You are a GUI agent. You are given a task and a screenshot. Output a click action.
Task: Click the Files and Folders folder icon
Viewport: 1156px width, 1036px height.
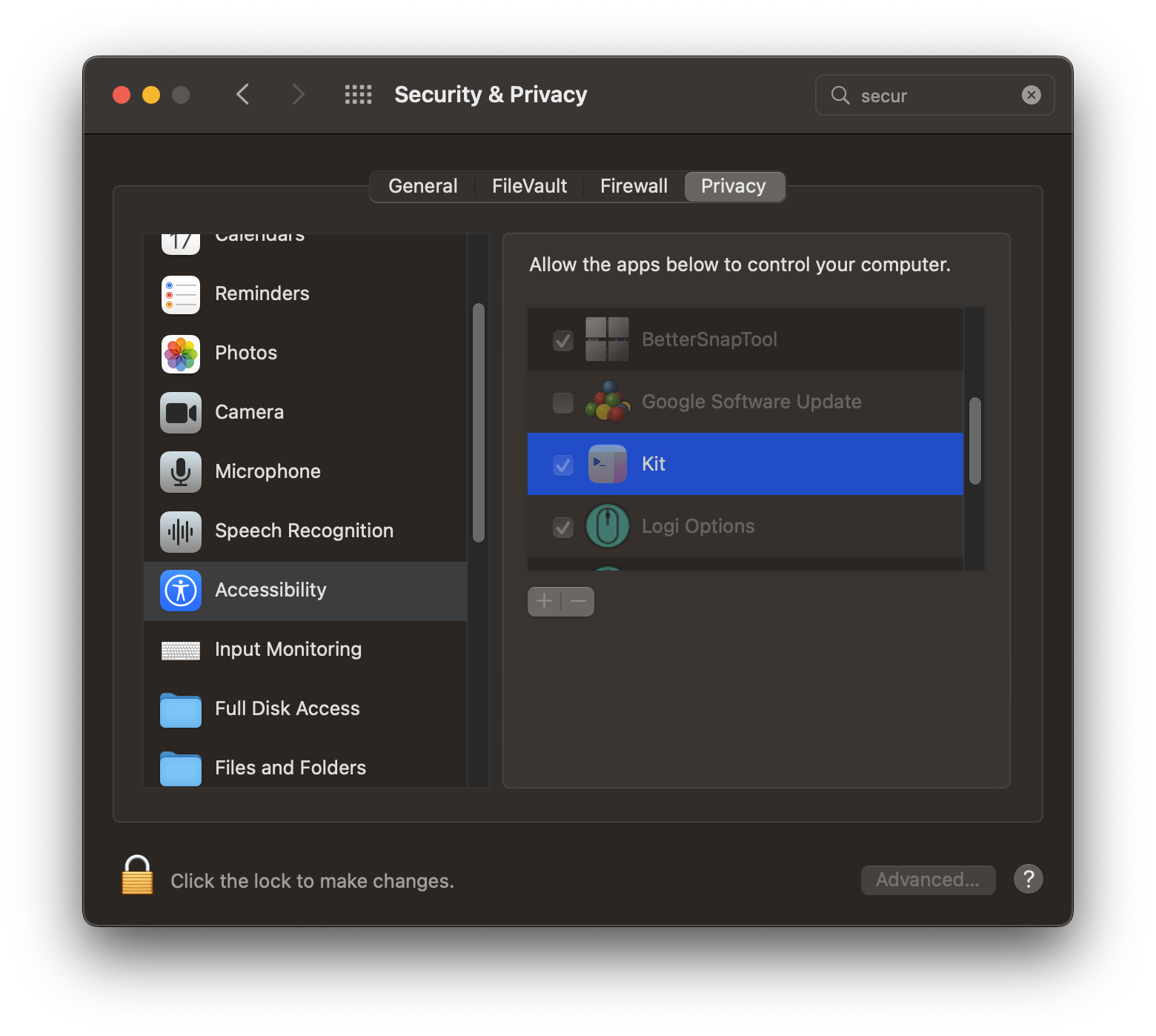pos(181,768)
